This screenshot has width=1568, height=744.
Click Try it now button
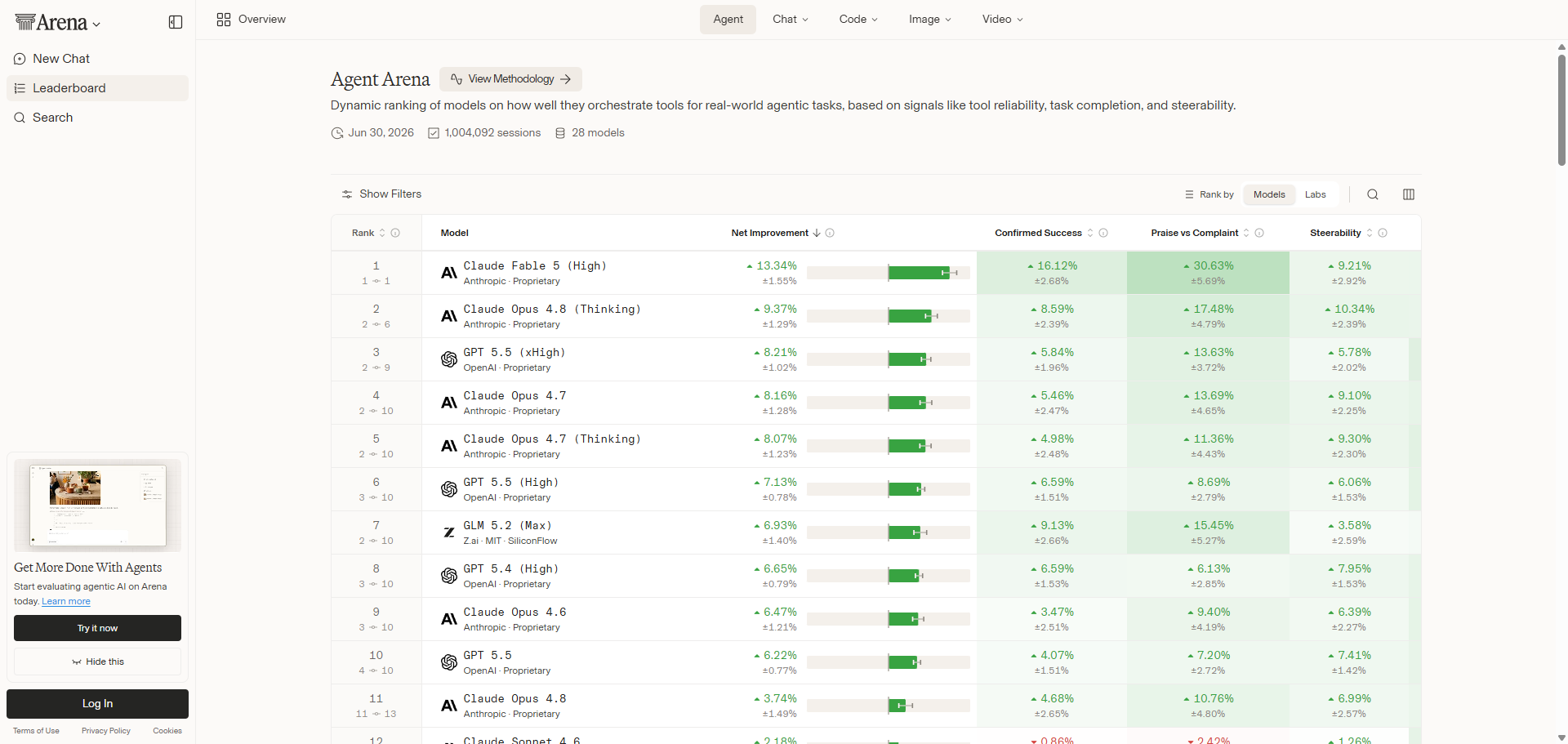[x=97, y=628]
